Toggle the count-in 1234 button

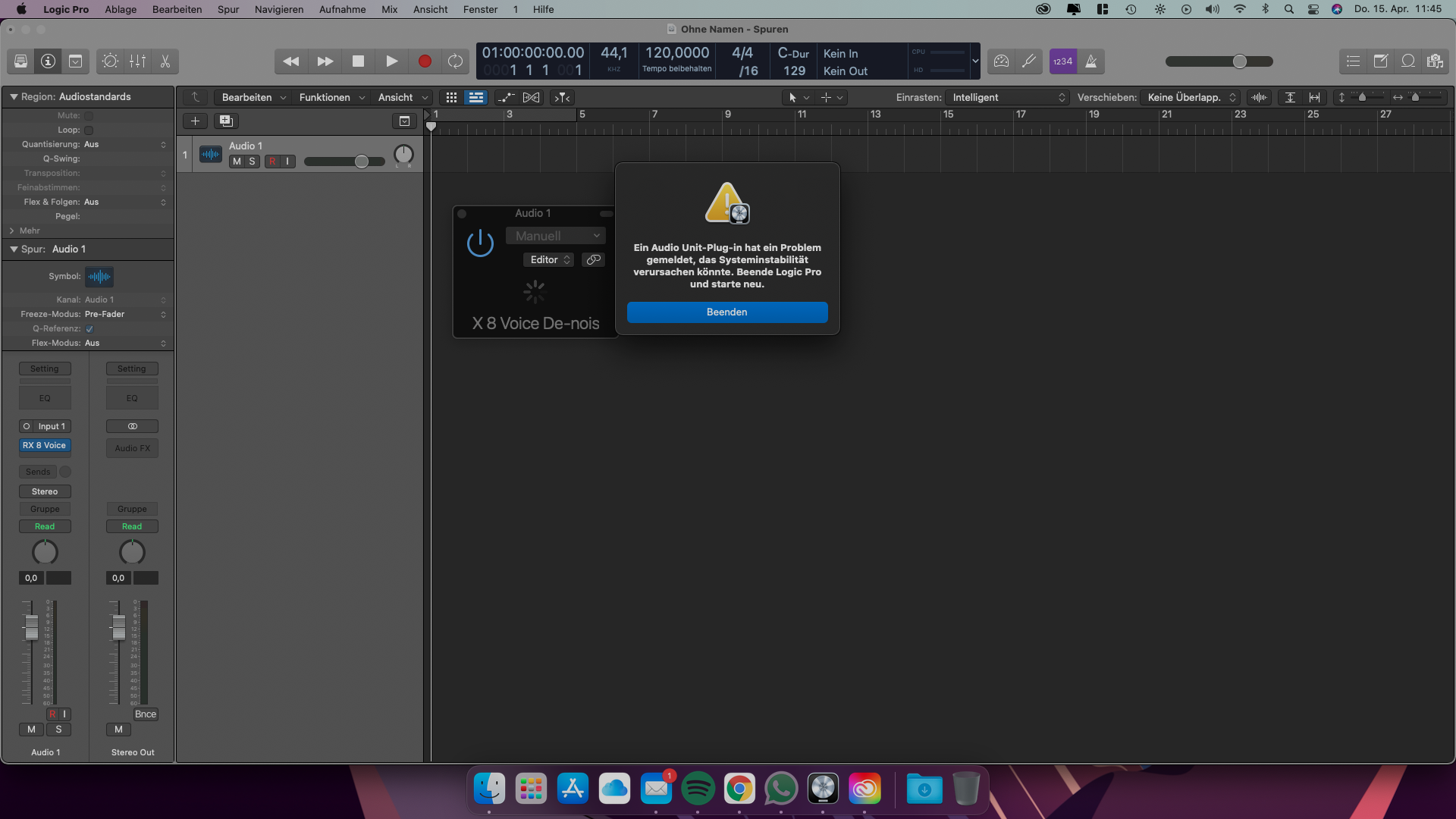[1062, 61]
